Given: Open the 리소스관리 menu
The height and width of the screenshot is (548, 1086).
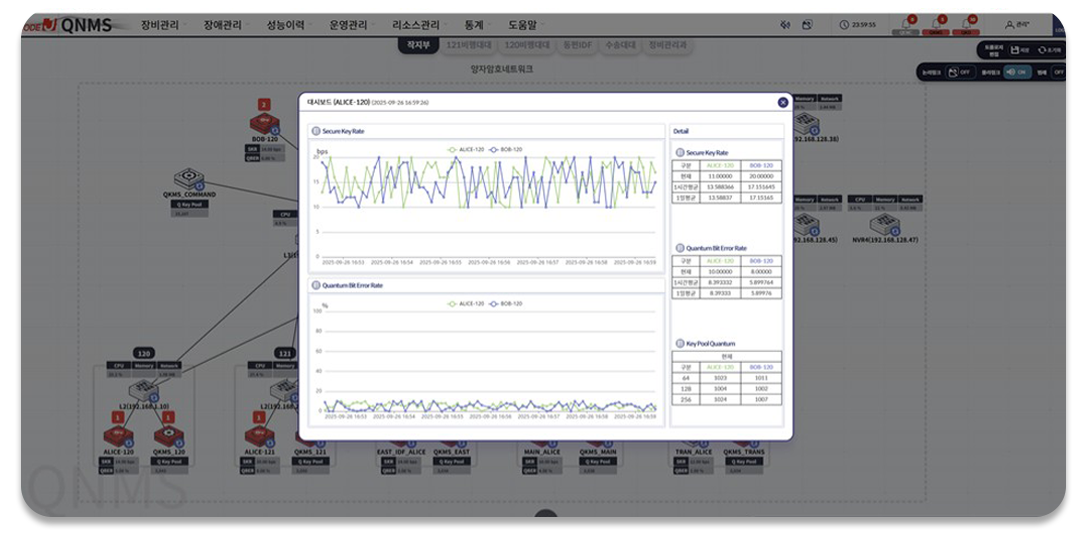Looking at the screenshot, I should [x=416, y=25].
